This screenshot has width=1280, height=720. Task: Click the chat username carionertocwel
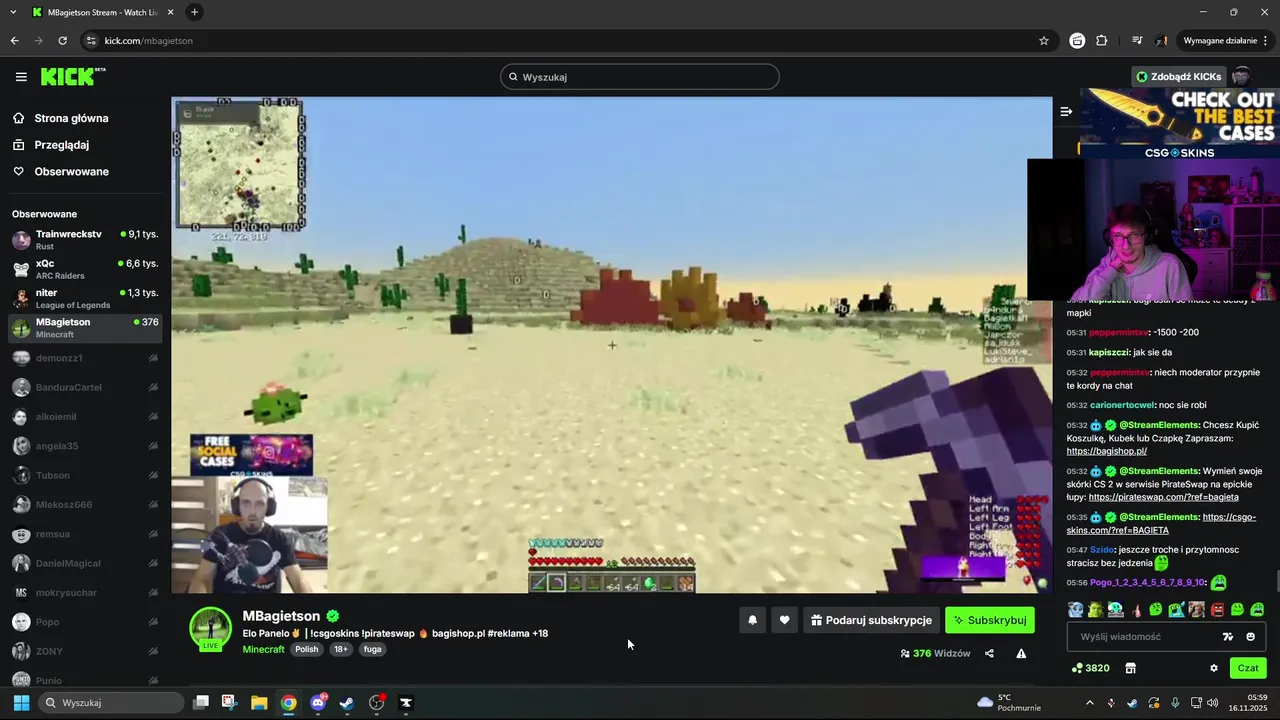click(1122, 405)
